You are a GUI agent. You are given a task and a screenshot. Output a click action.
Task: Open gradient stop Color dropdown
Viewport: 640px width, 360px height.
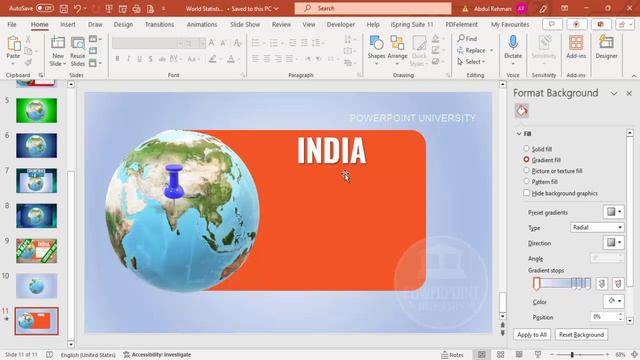613,301
